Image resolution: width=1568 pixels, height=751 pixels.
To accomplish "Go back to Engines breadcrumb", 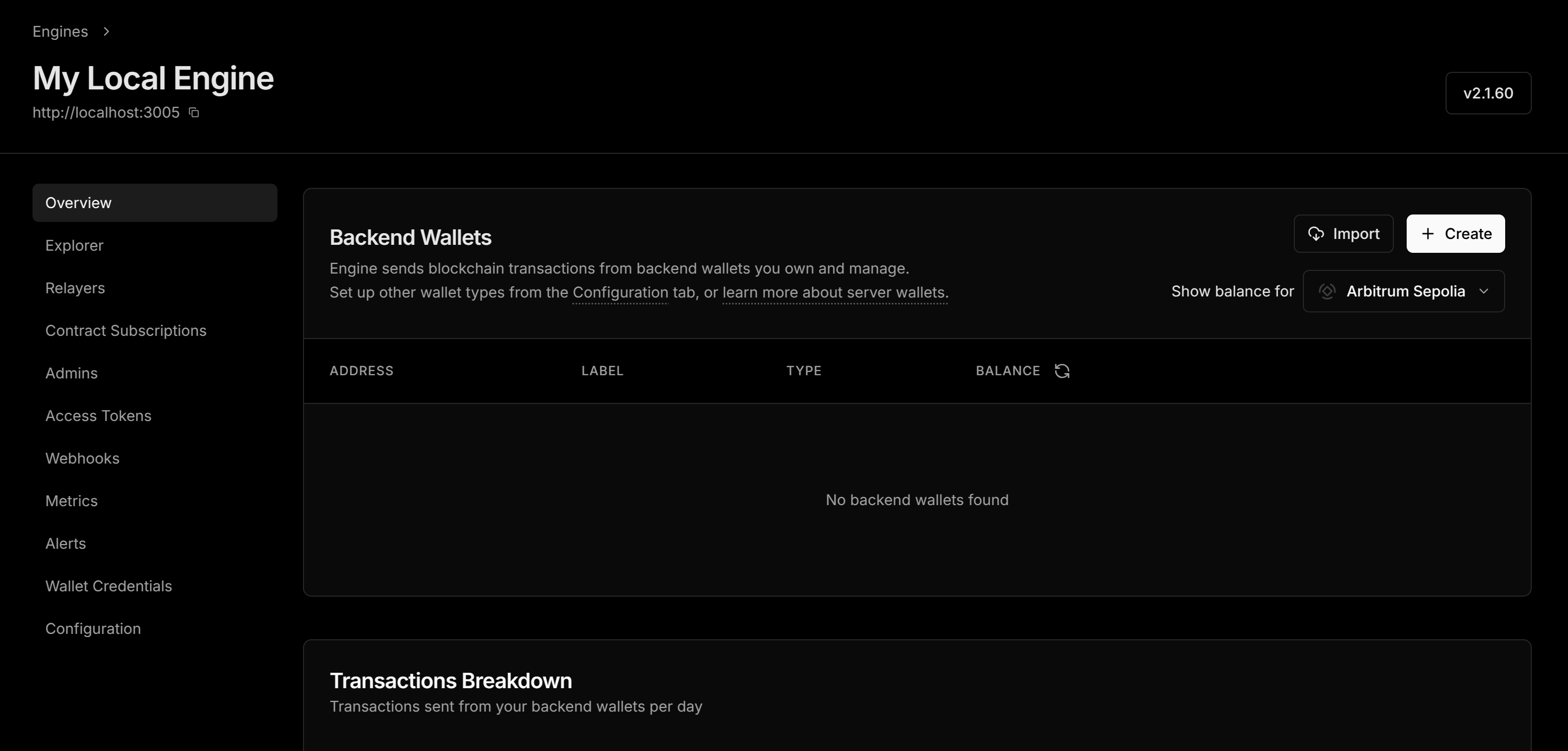I will (x=60, y=31).
